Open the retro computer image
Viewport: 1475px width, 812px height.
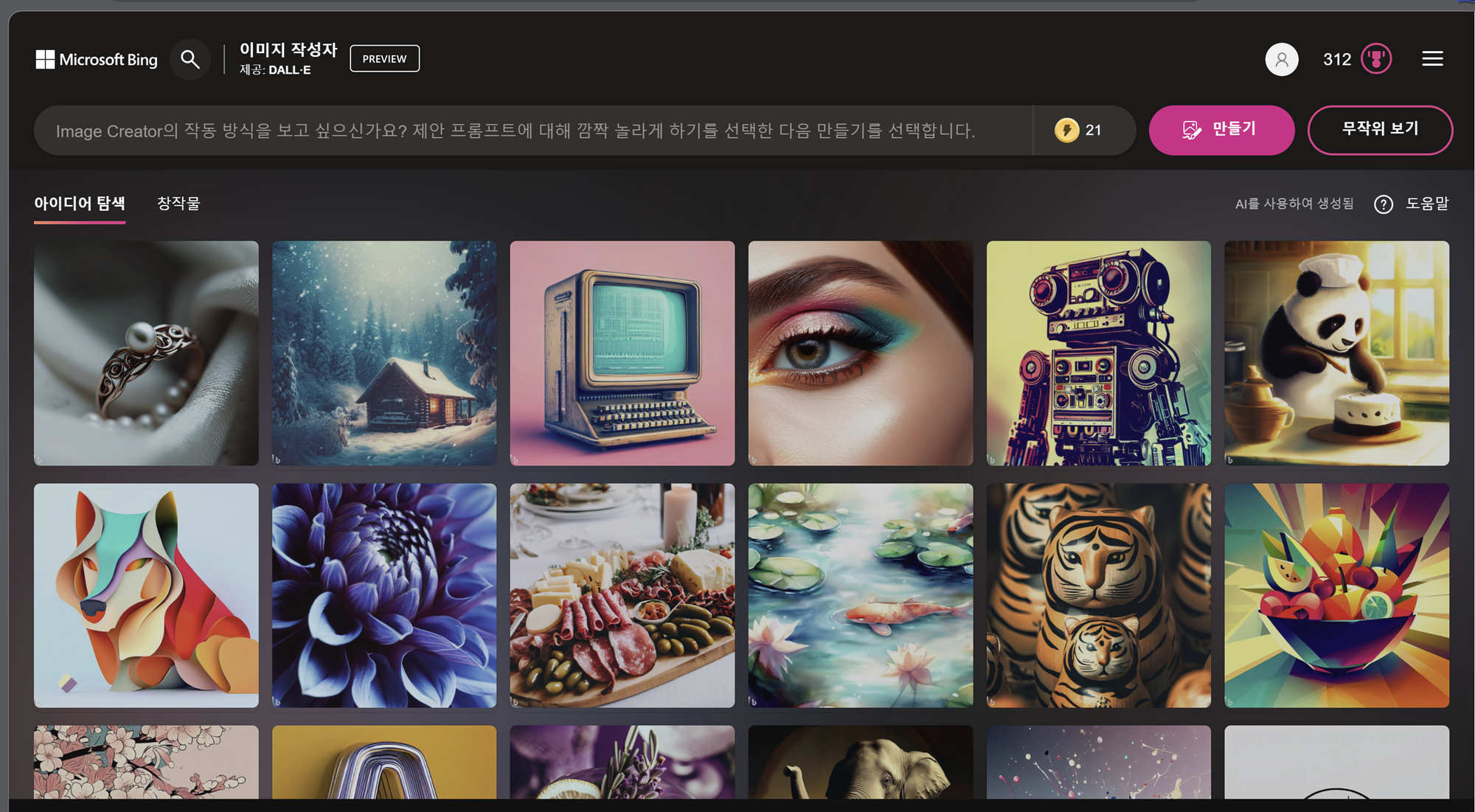(x=622, y=353)
